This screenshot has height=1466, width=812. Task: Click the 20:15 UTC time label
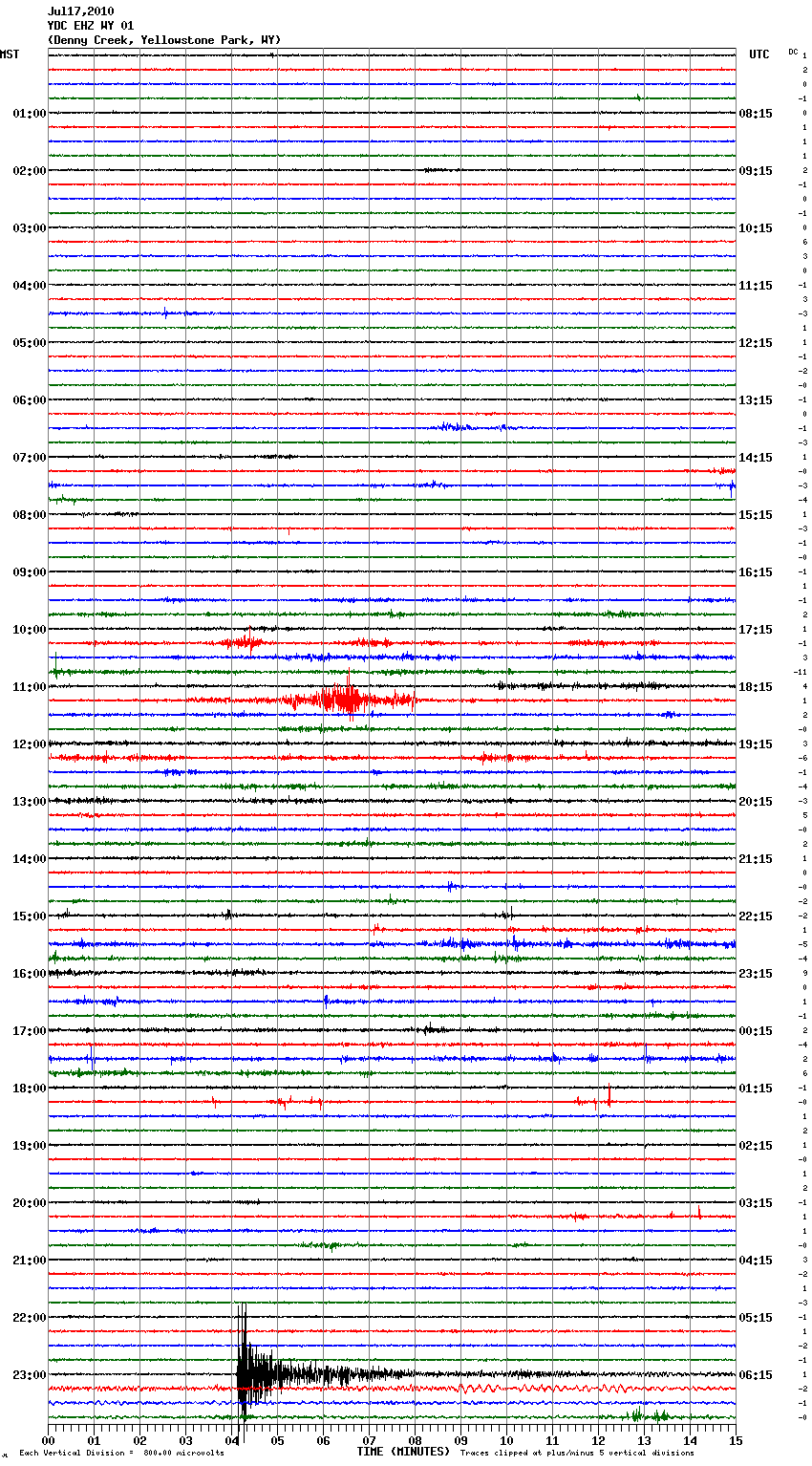pyautogui.click(x=756, y=802)
